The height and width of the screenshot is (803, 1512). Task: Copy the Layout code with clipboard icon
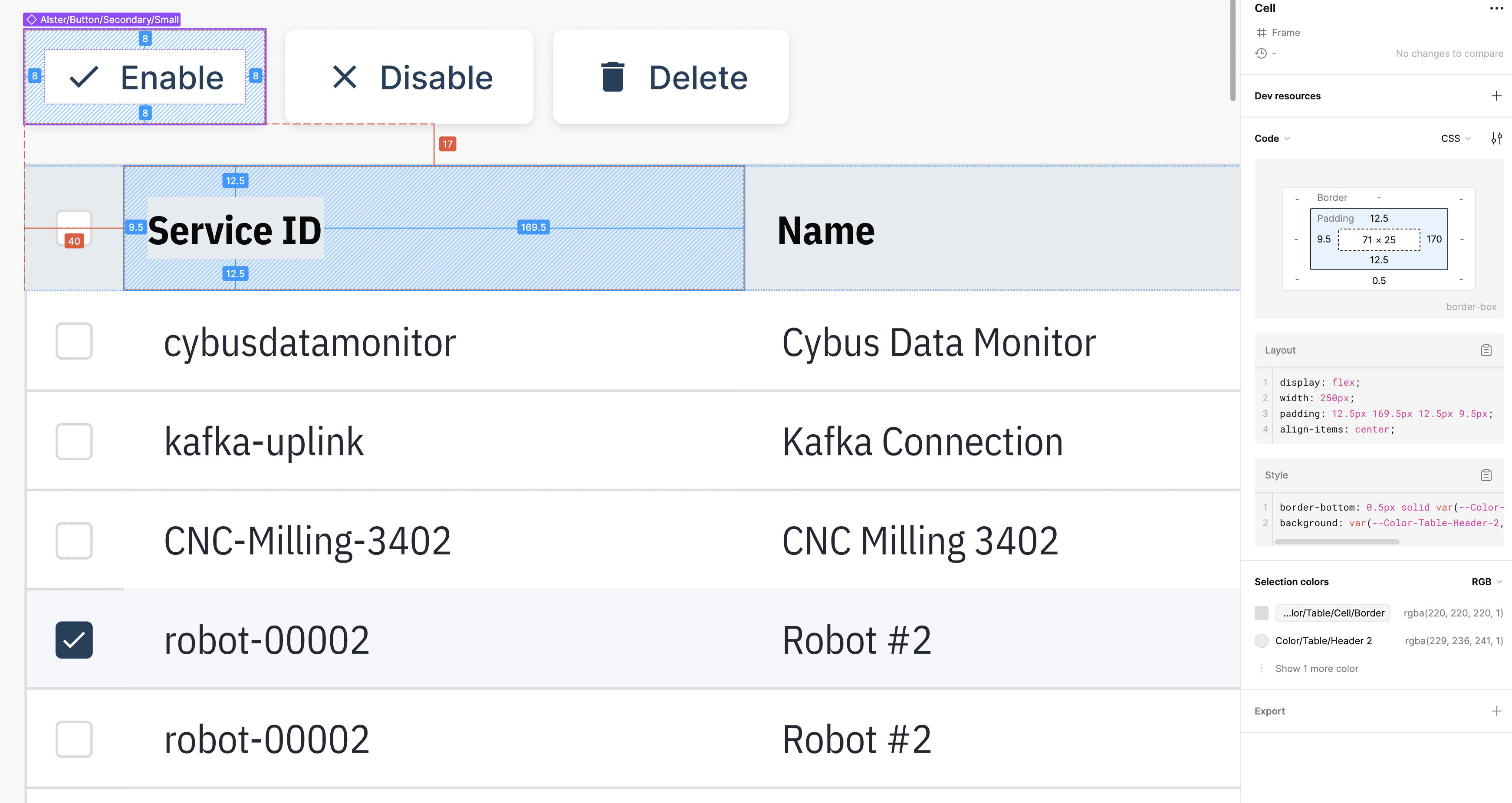[x=1486, y=350]
